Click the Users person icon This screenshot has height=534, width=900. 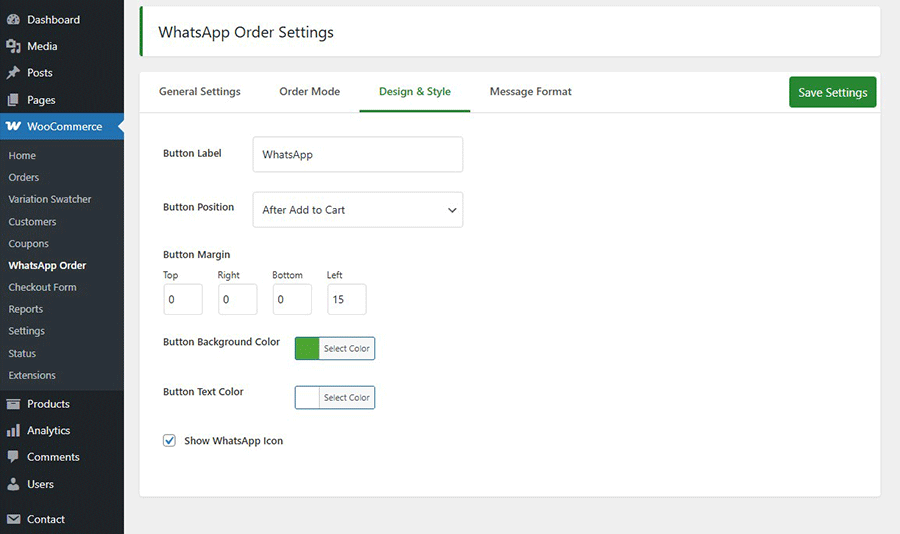coord(13,484)
